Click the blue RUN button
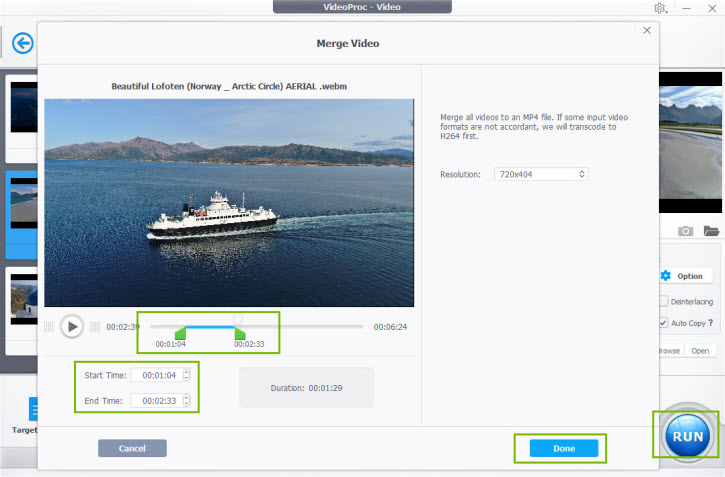Viewport: 725px width, 477px height. pos(688,436)
